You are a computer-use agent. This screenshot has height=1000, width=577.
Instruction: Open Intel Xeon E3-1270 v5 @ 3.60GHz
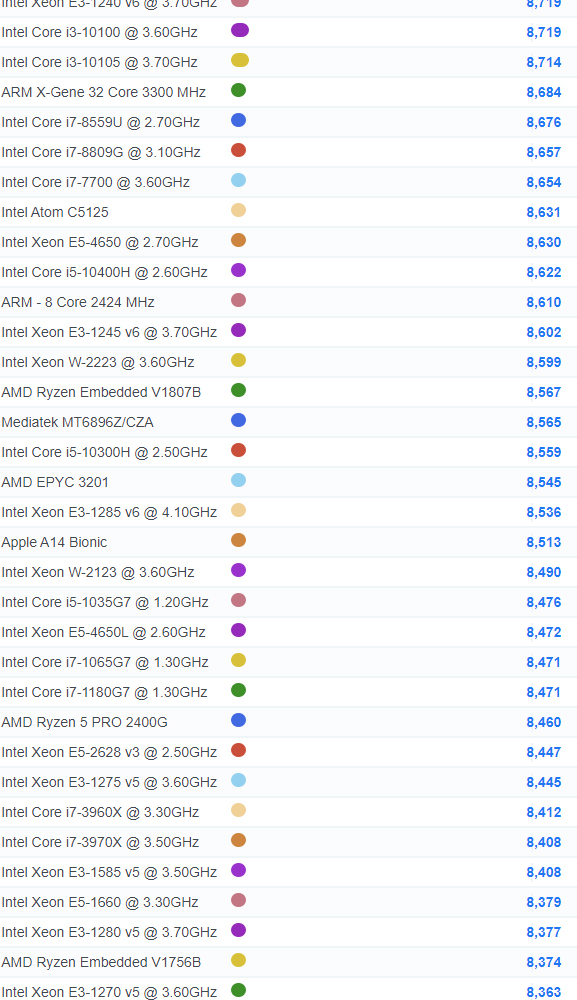click(x=109, y=992)
